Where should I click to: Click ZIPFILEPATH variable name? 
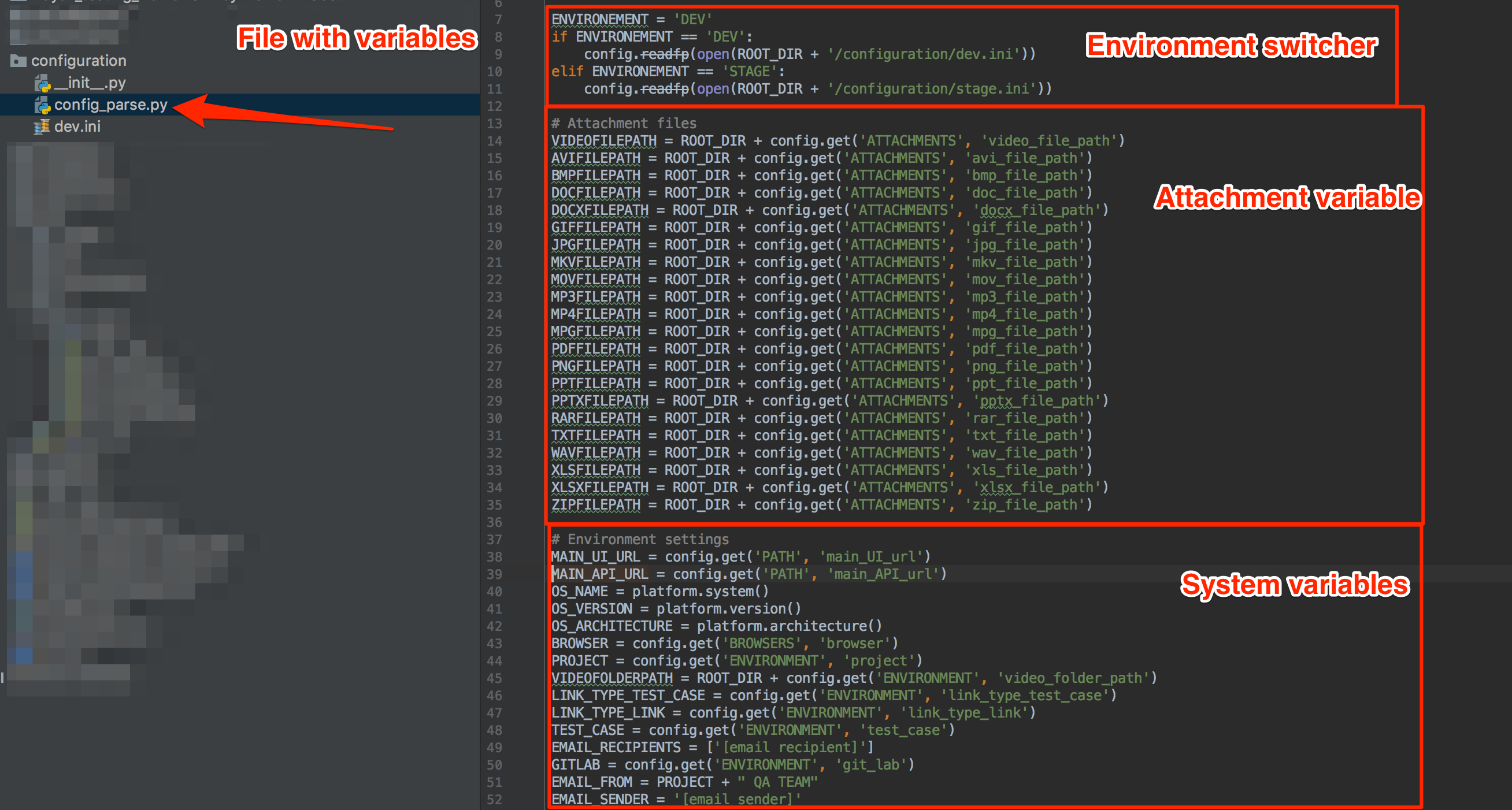(596, 505)
